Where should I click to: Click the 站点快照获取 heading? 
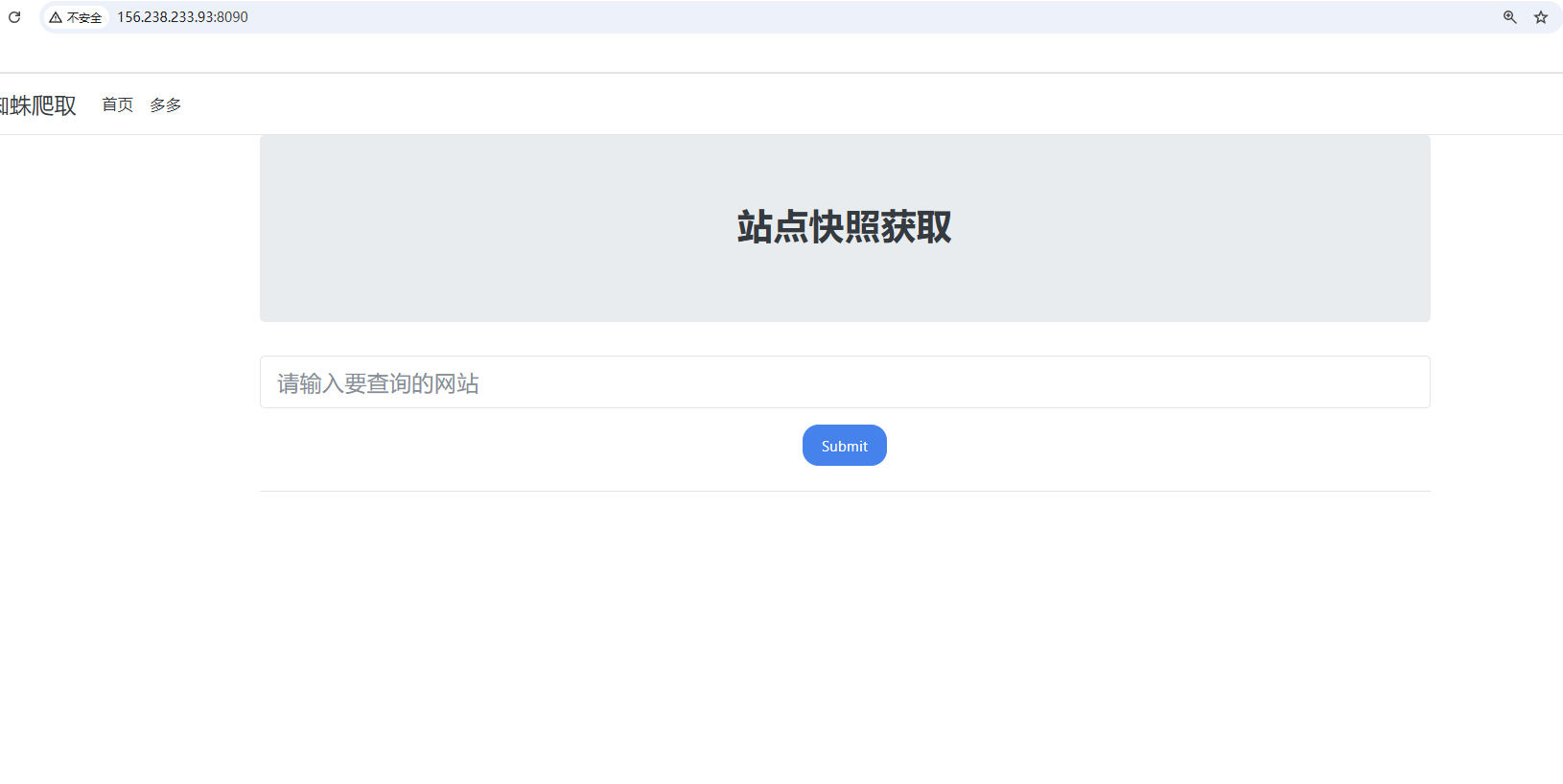click(844, 227)
